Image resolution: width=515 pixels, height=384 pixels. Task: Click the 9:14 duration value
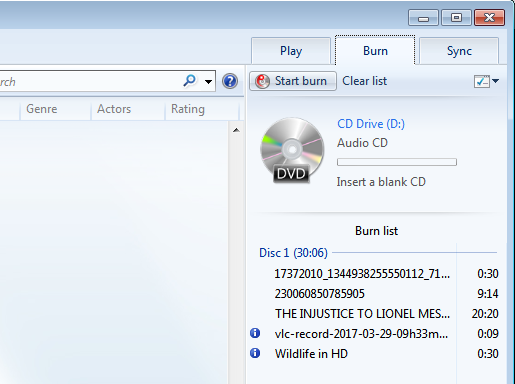pos(488,294)
